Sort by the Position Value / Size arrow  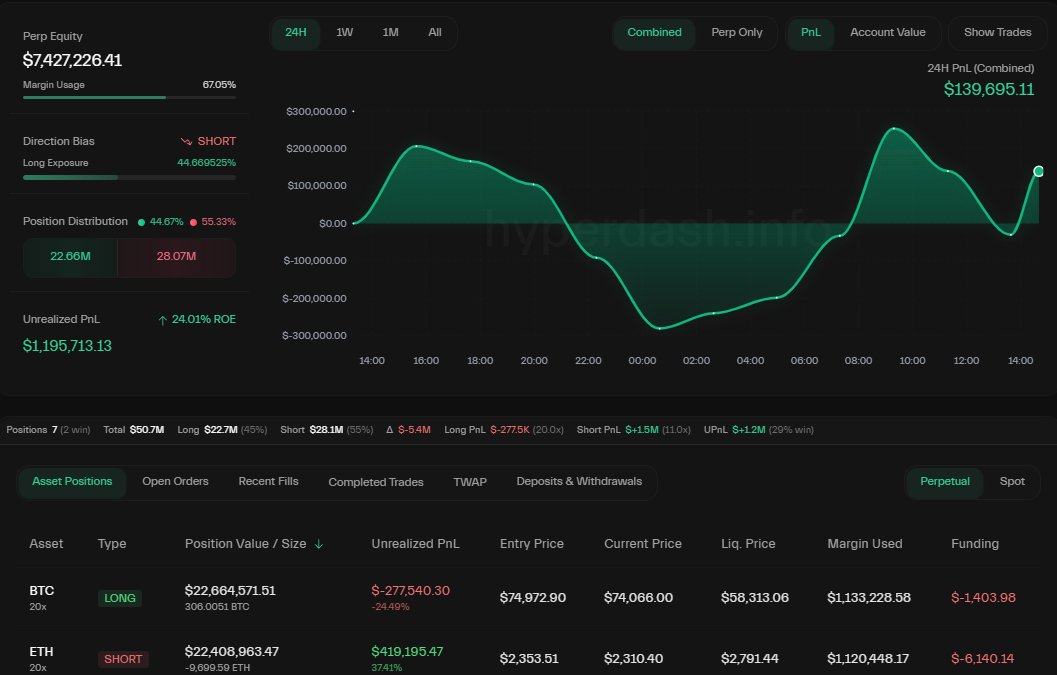click(x=319, y=544)
